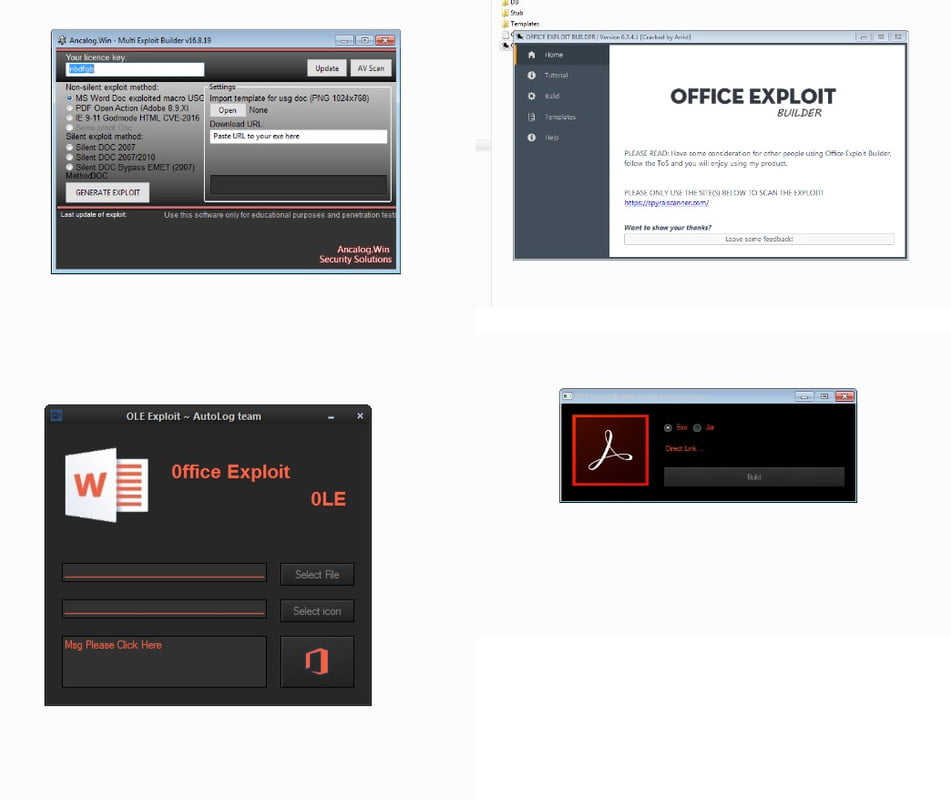The image size is (951, 800).
Task: Switch to the Tutorial menu item
Action: [x=556, y=75]
